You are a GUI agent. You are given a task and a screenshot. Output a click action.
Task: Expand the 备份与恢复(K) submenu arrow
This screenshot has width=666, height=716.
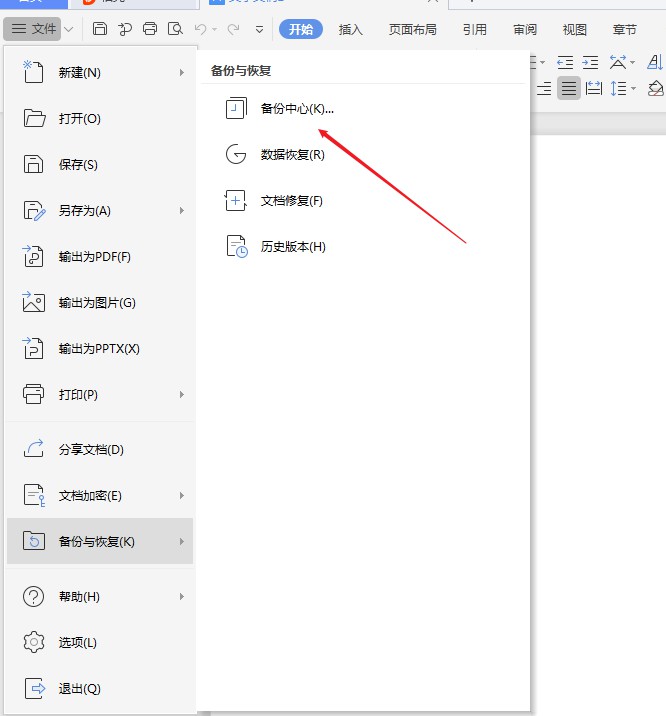(x=182, y=542)
